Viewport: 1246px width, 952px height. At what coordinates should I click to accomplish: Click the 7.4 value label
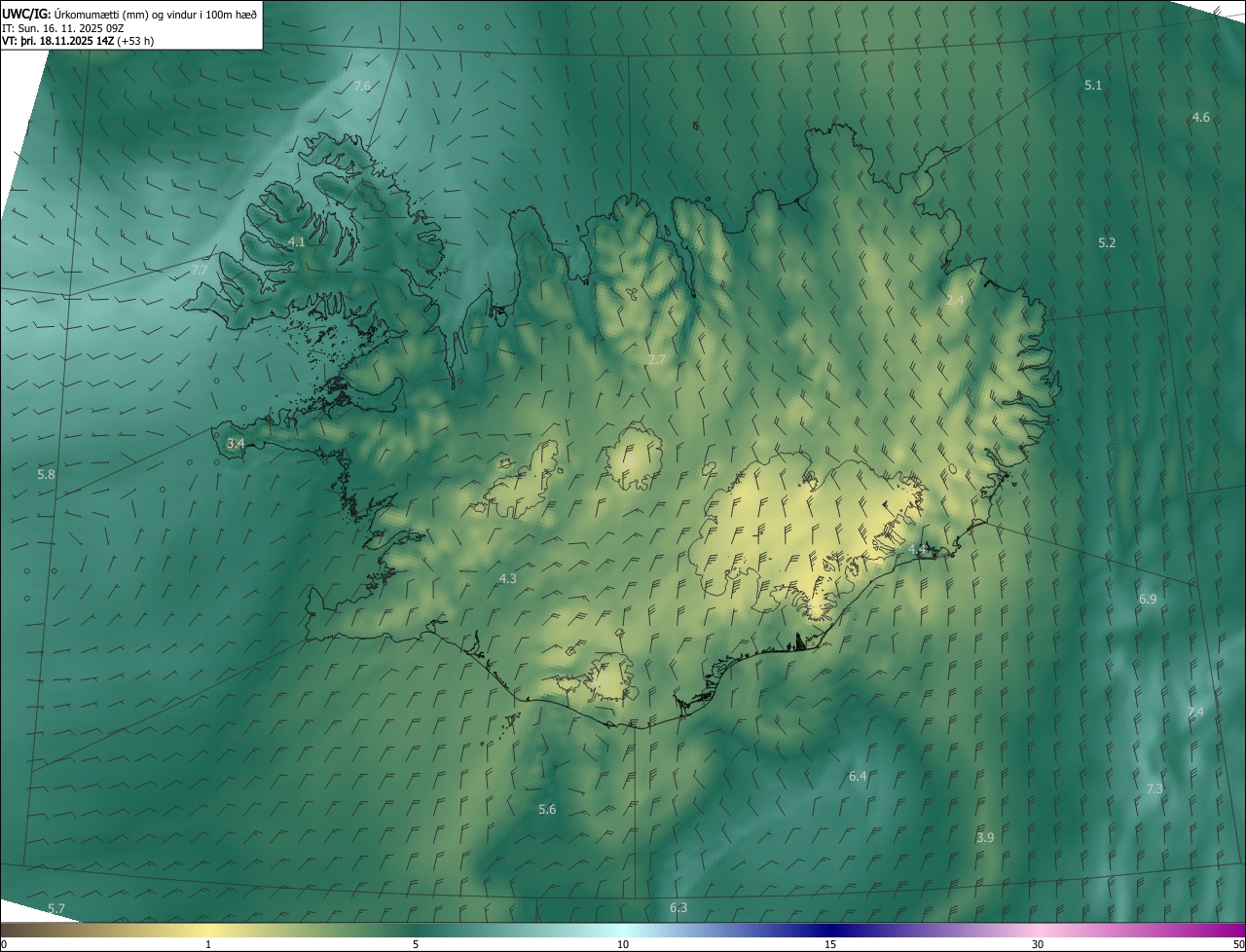[x=1195, y=713]
